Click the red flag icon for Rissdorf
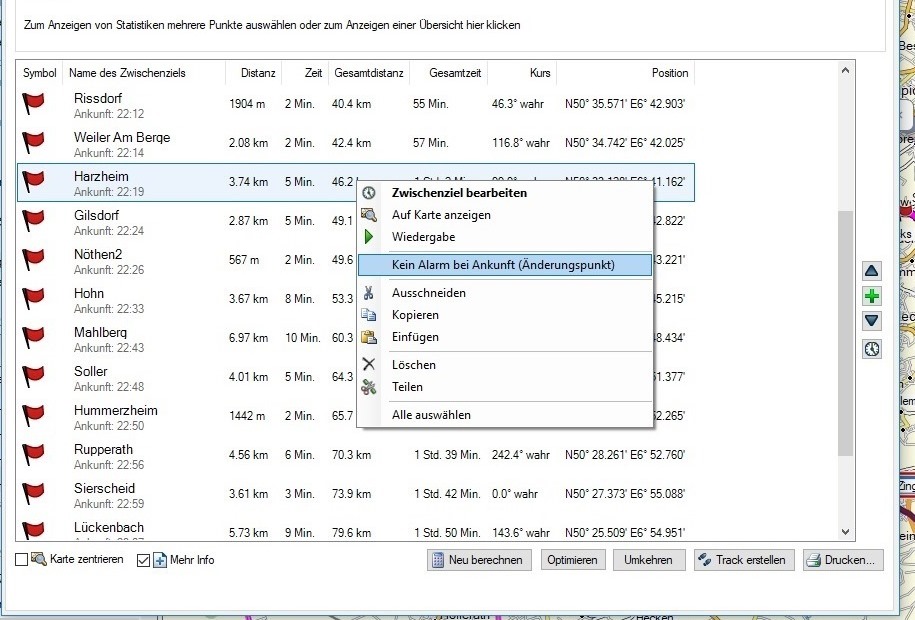 (x=35, y=104)
